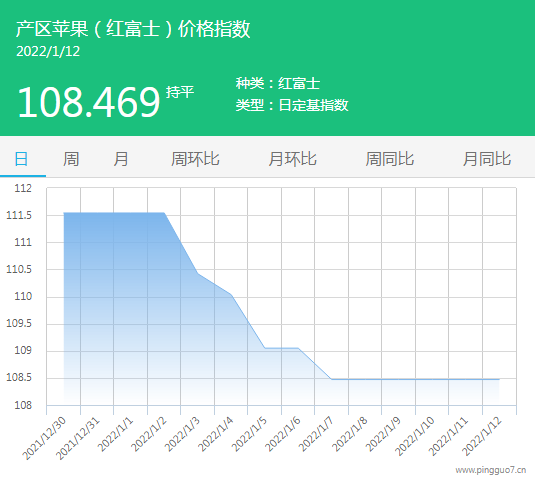
Task: Click the www.pingguo7.cn watermark link
Action: click(491, 470)
